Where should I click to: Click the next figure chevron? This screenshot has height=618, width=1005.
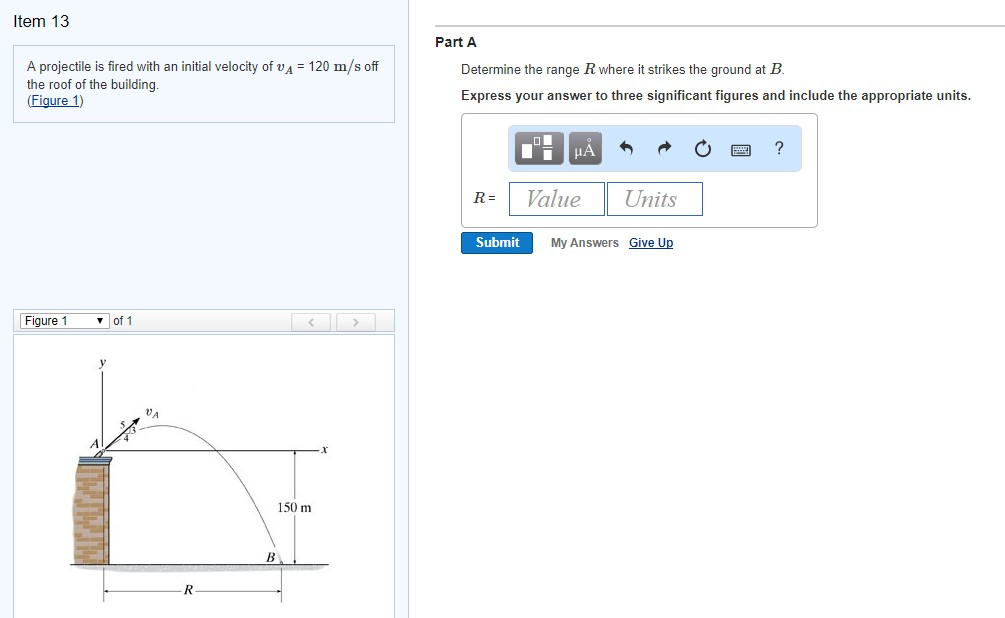click(357, 321)
